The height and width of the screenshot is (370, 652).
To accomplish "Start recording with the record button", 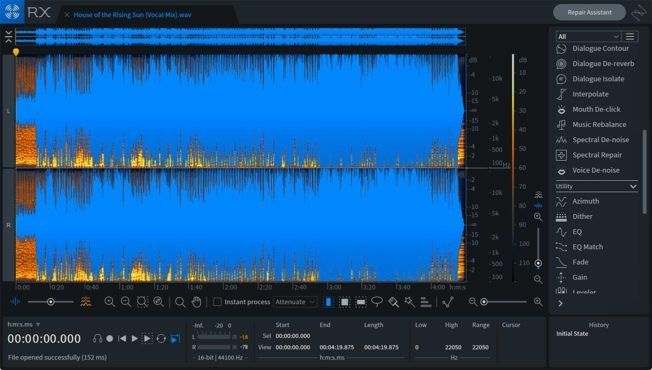I will click(x=109, y=338).
